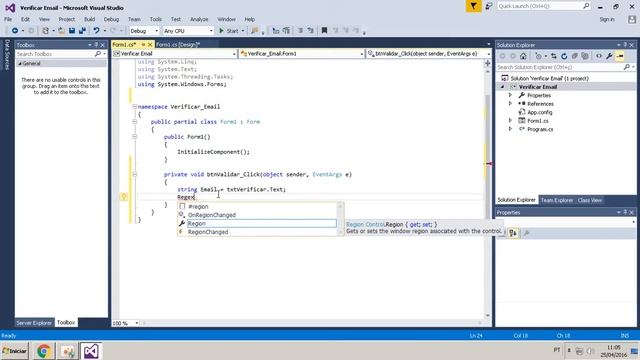Click the New Project toolbar icon
The image size is (640, 360).
(x=46, y=31)
